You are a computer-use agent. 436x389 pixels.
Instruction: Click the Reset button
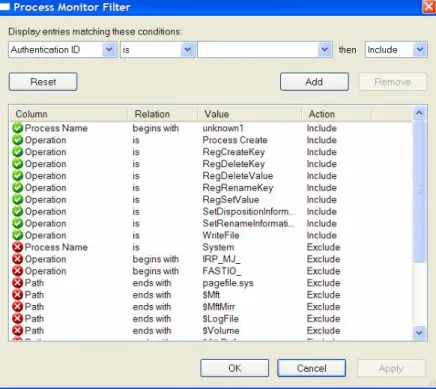point(43,82)
